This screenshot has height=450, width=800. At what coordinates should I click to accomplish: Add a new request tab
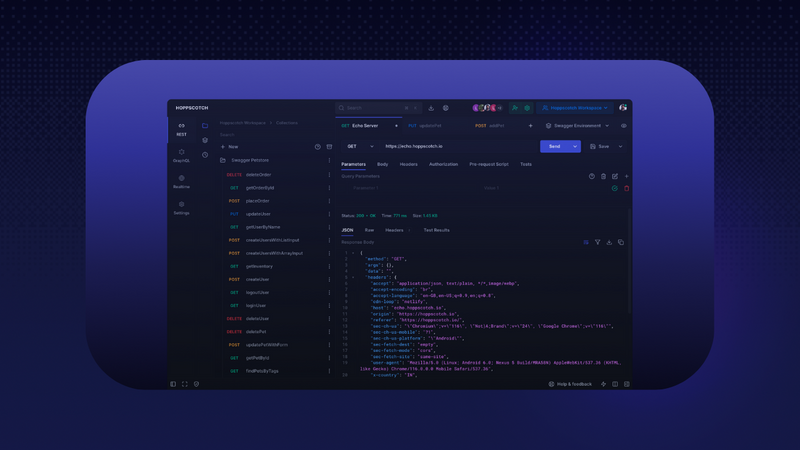click(x=531, y=126)
